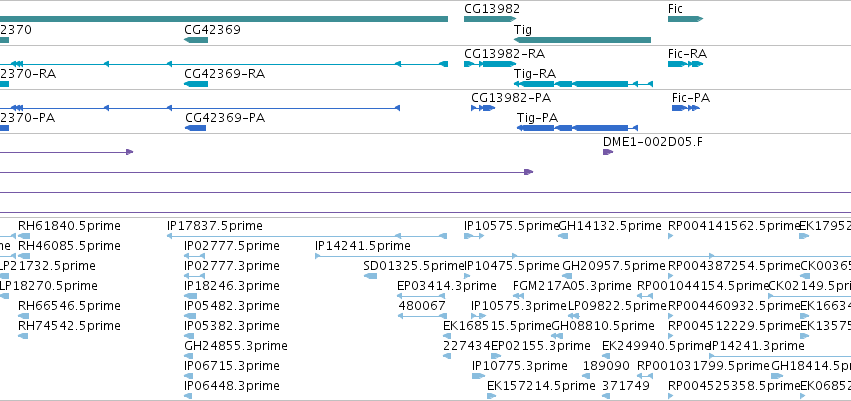
Task: Open EST label EP02155.3prime
Action: click(x=541, y=346)
